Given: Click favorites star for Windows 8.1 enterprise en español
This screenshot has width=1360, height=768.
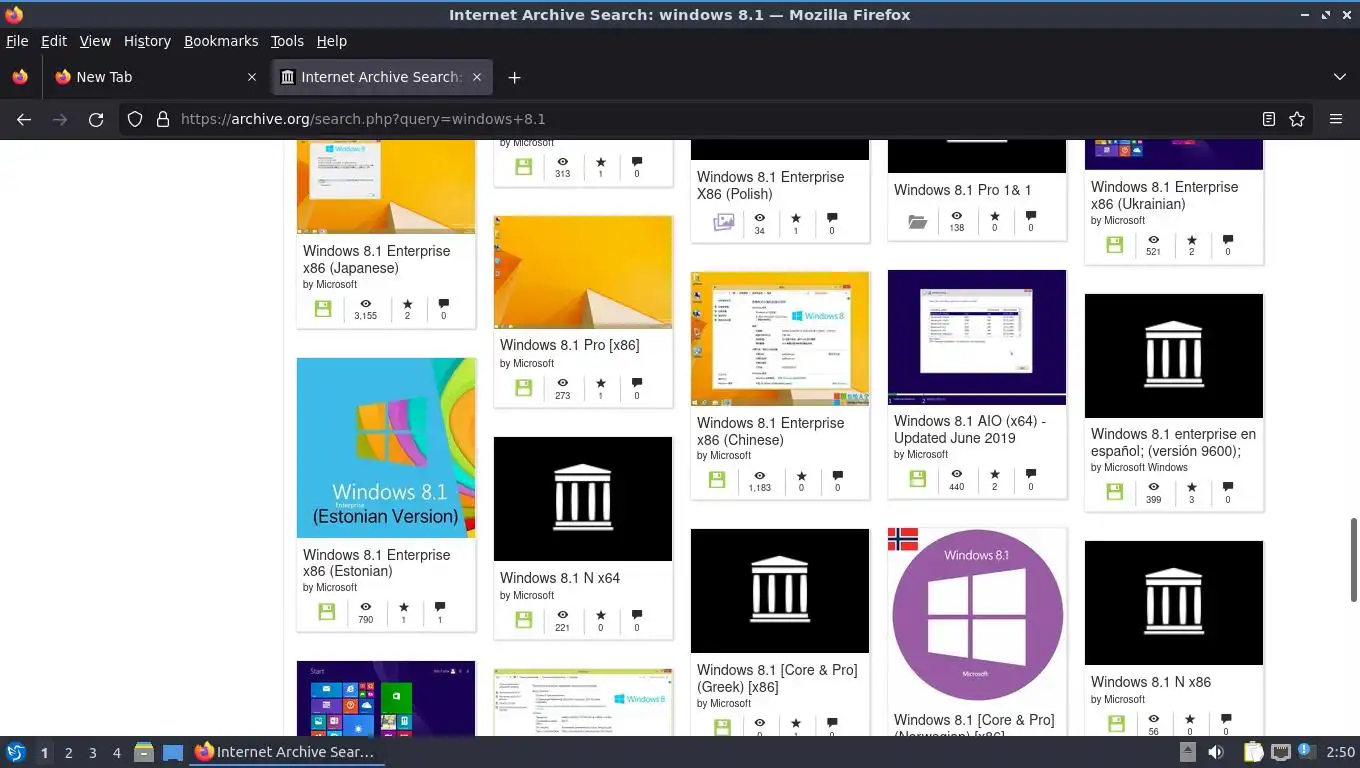Looking at the screenshot, I should click(1192, 487).
